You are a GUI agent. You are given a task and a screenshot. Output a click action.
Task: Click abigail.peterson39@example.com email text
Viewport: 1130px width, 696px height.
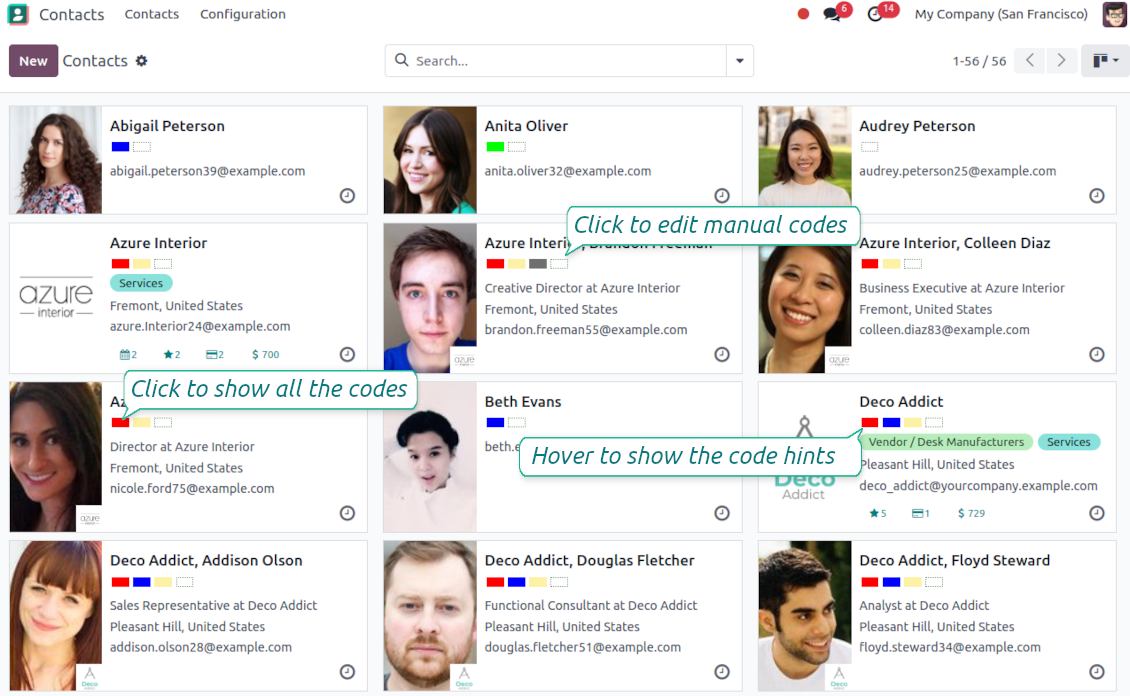208,171
